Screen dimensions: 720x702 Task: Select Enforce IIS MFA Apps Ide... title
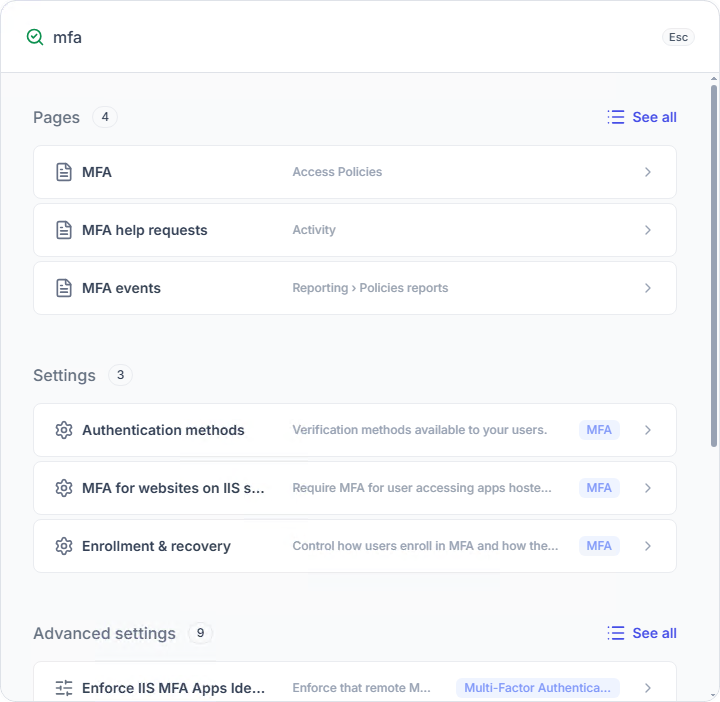point(173,688)
